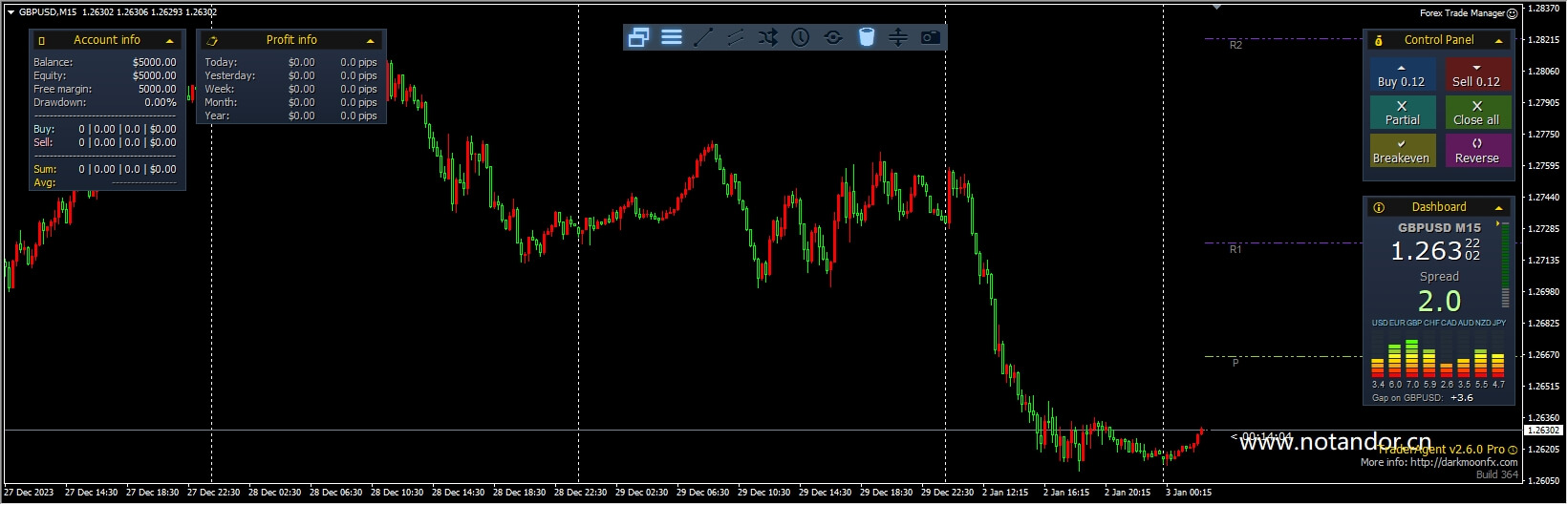Select the trend line drawing tool

point(703,37)
